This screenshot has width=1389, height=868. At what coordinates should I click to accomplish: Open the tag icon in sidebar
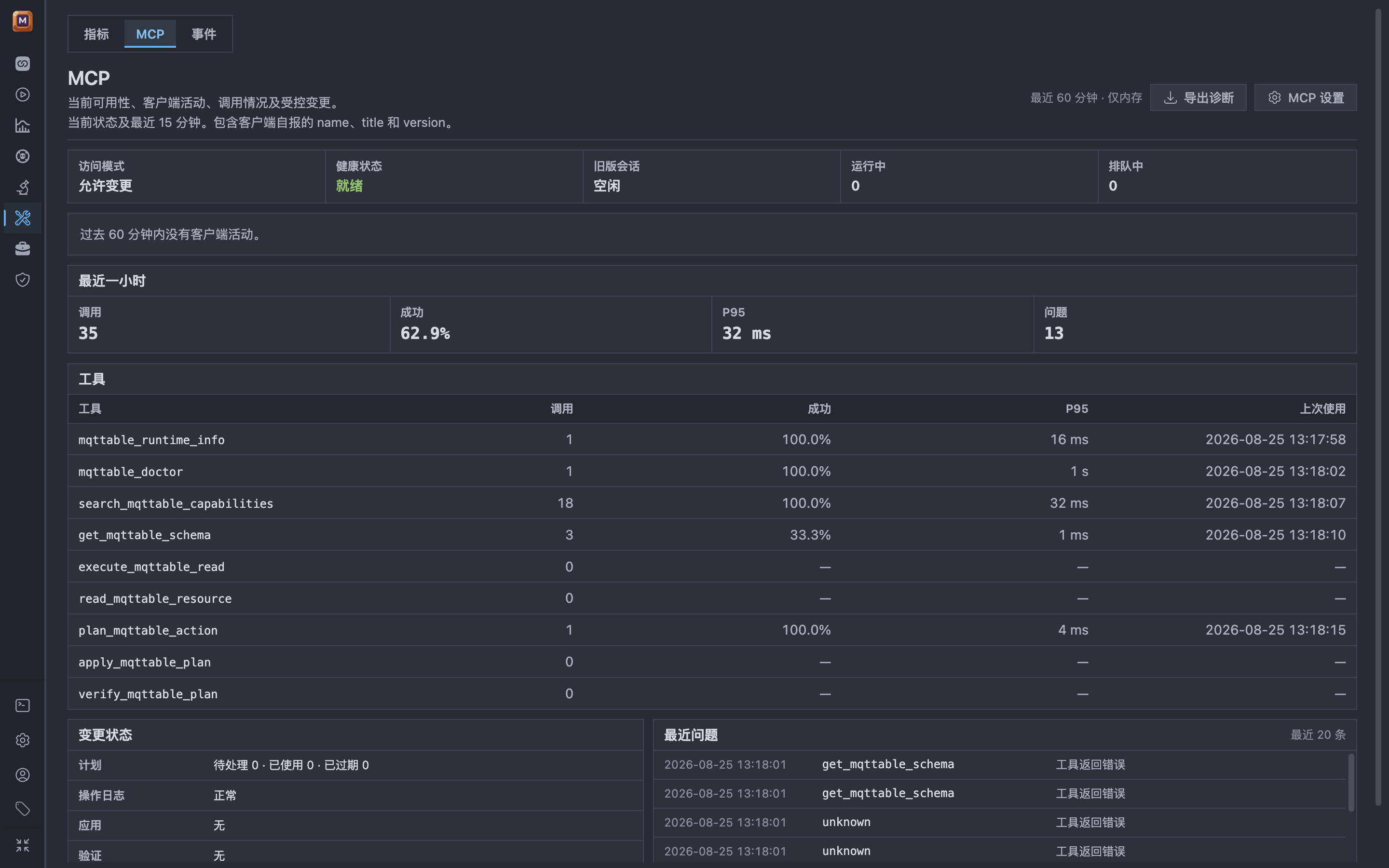pyautogui.click(x=22, y=810)
